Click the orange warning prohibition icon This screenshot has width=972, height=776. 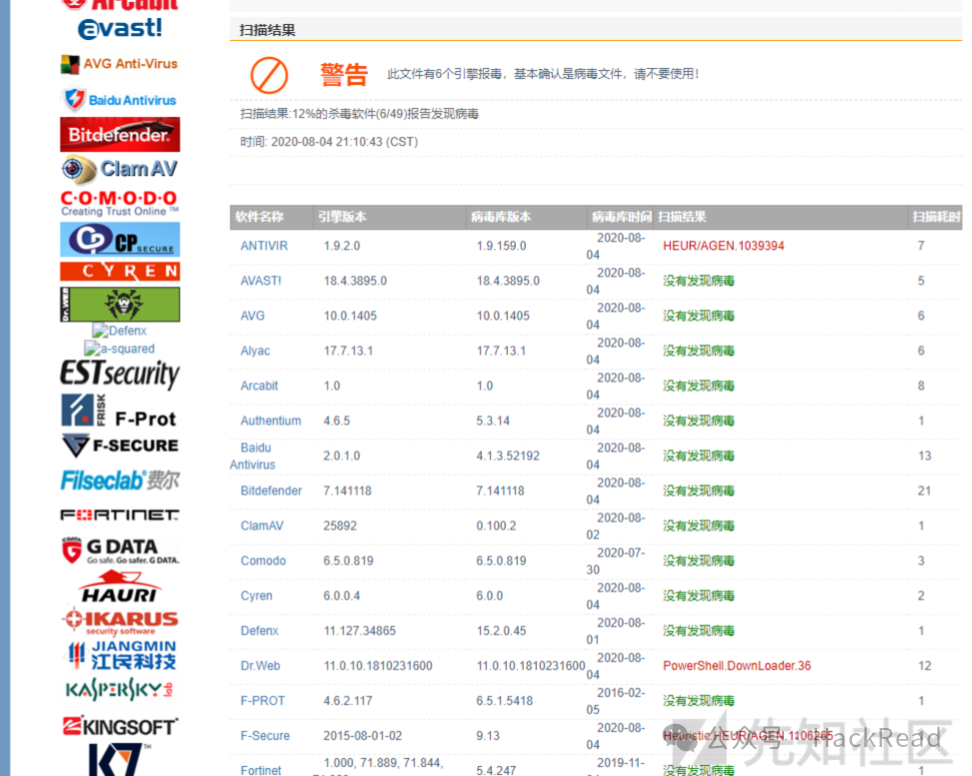(x=268, y=75)
